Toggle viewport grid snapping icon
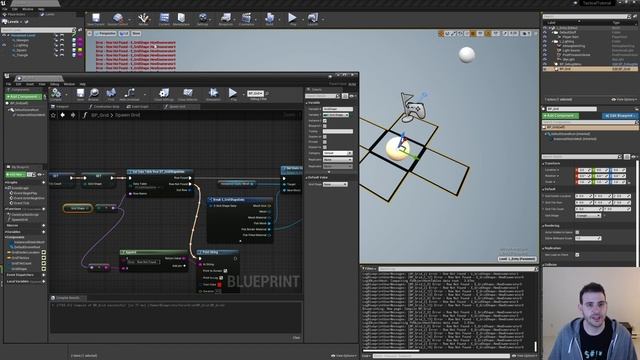The width and height of the screenshot is (640, 360). tap(473, 33)
